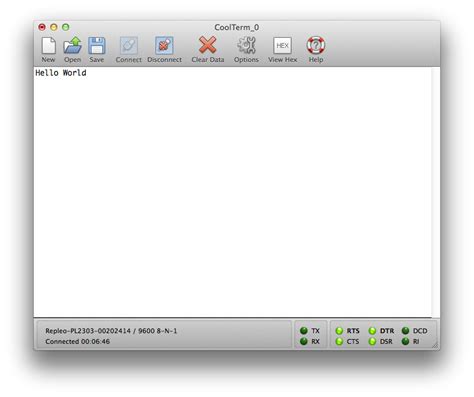Screen dimensions: 474x397
Task: Click the New document icon
Action: pos(48,45)
